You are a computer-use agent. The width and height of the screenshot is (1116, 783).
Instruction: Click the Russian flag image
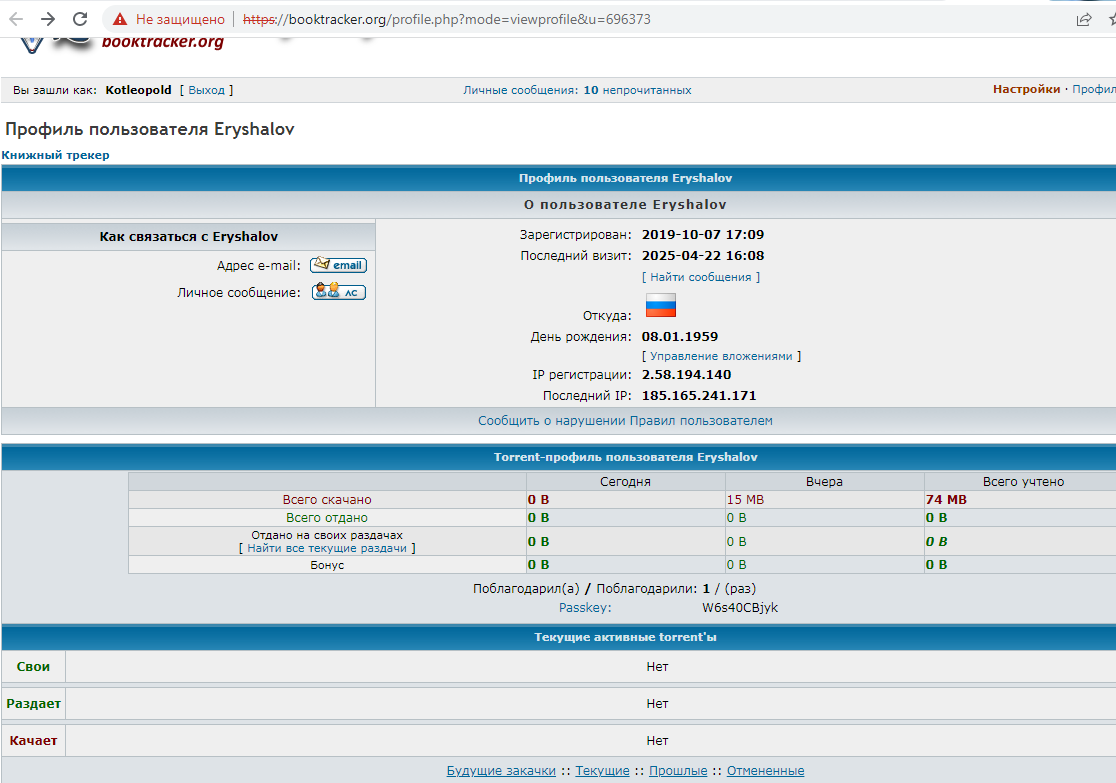660,306
